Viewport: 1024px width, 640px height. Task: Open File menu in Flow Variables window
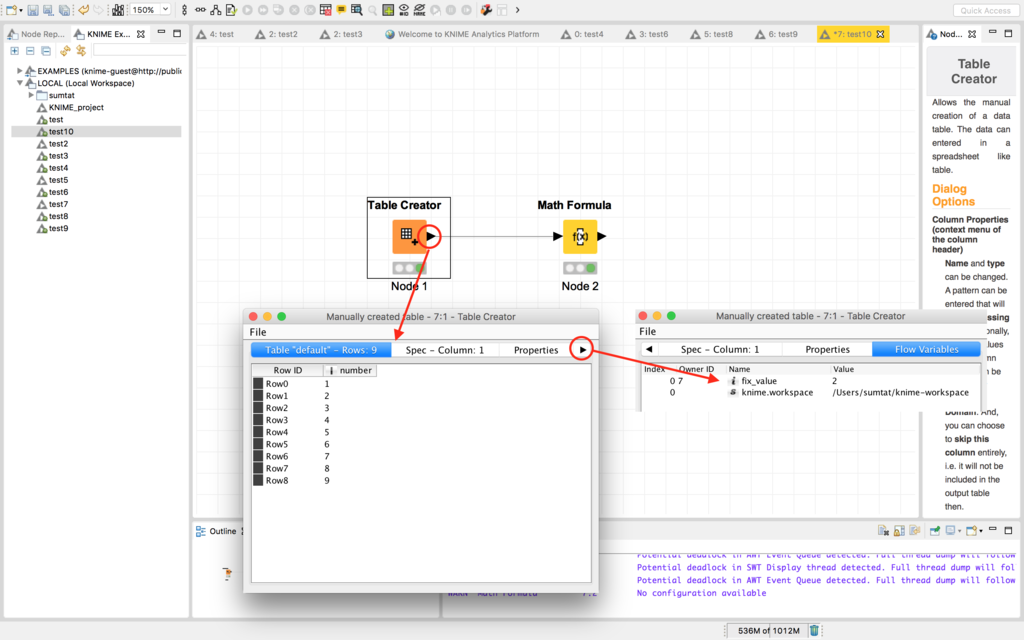pos(647,331)
